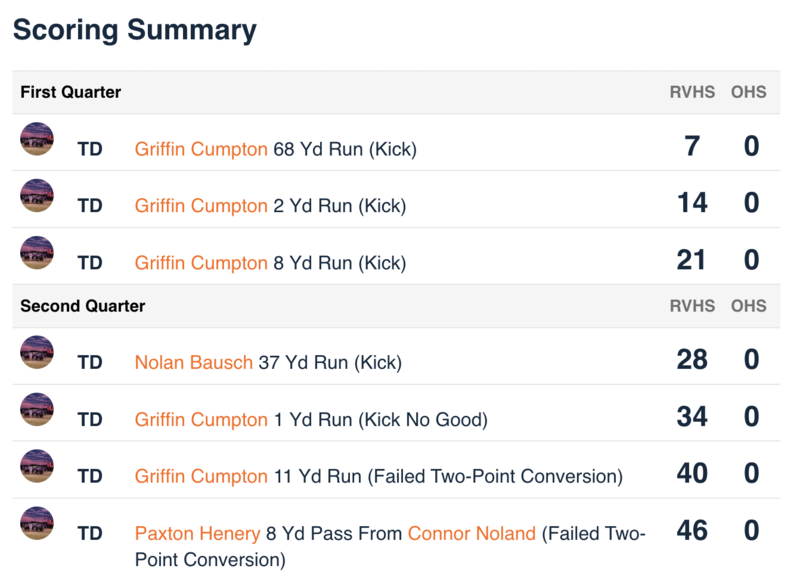
Task: Click the team logo next to first TD
Action: click(37, 140)
